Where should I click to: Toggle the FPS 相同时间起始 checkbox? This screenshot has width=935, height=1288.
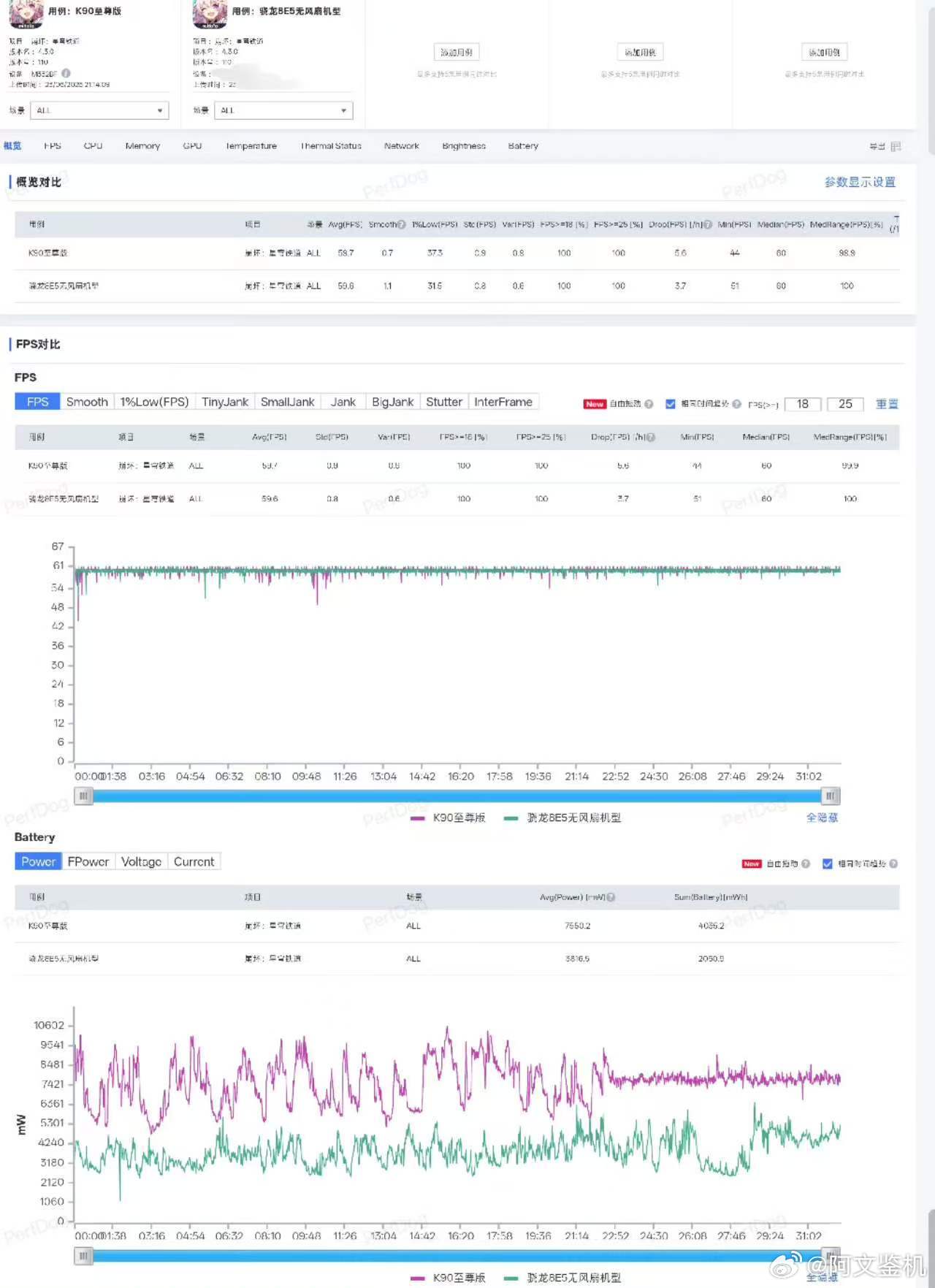tap(670, 404)
